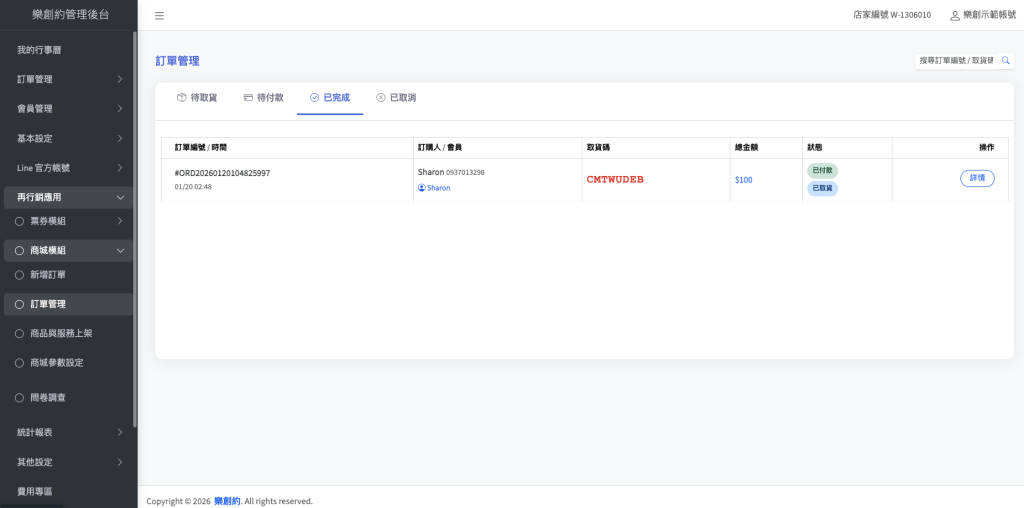Click the 樂創約 footer link

(x=227, y=501)
